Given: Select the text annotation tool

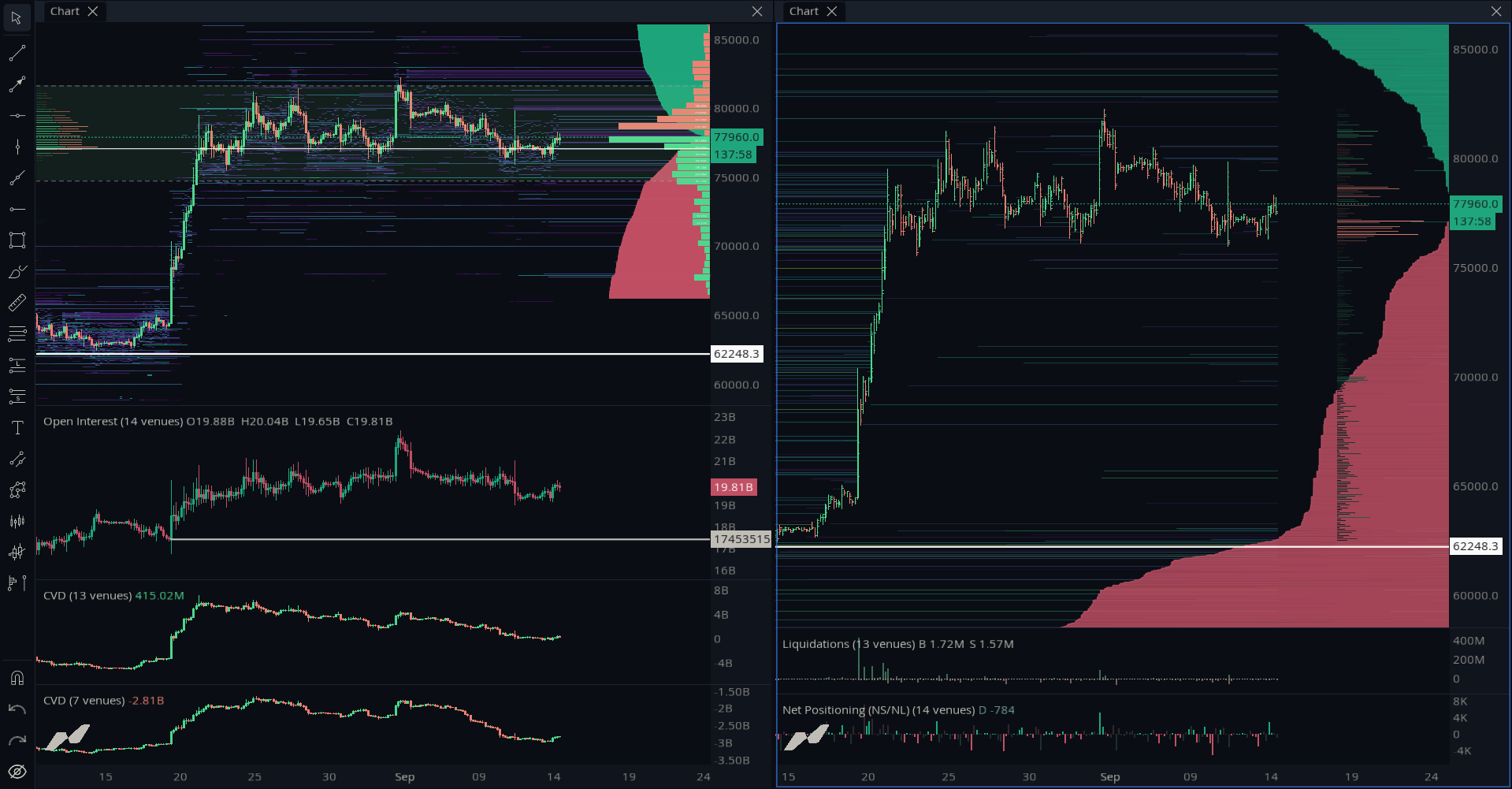Looking at the screenshot, I should [x=17, y=428].
